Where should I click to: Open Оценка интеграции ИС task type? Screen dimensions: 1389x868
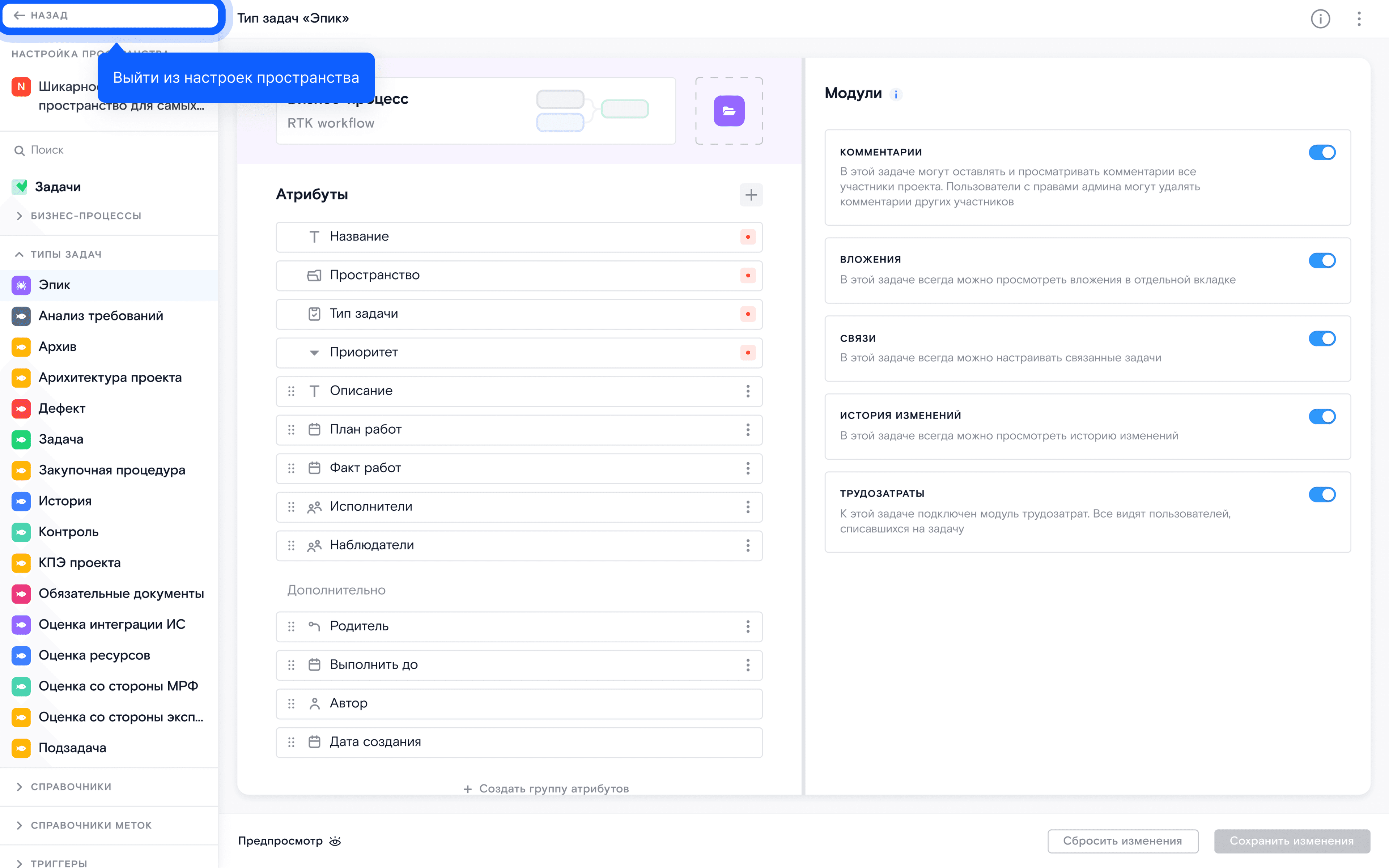tap(109, 625)
